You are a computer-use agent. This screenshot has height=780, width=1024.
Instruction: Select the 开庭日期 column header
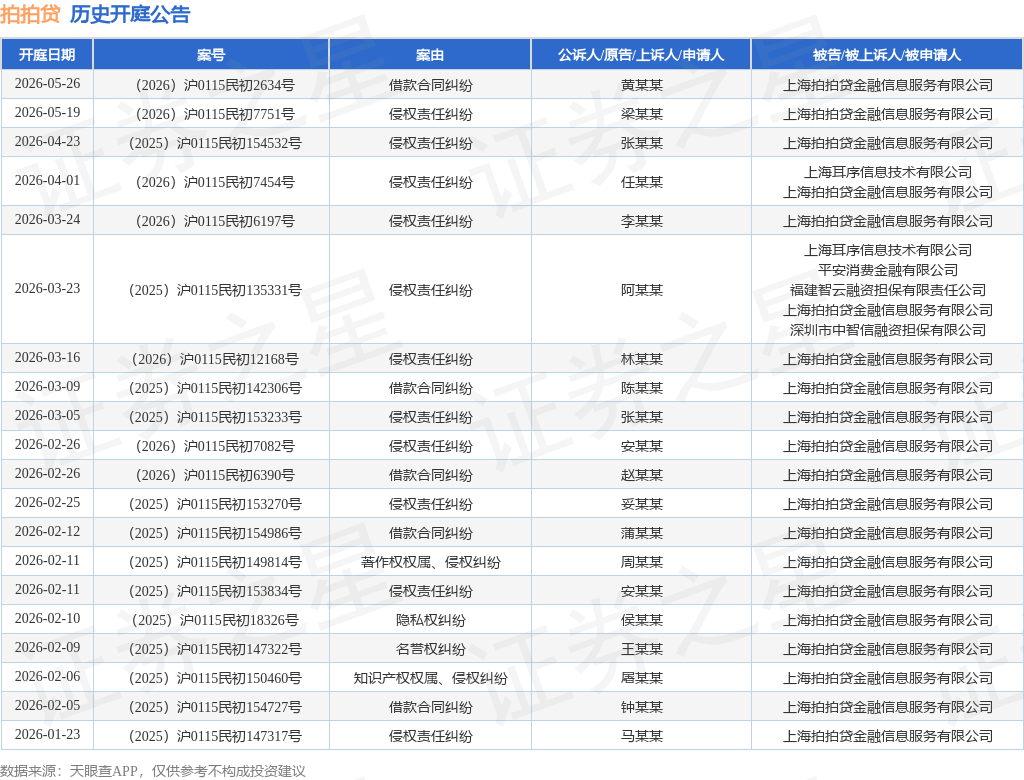pyautogui.click(x=47, y=55)
